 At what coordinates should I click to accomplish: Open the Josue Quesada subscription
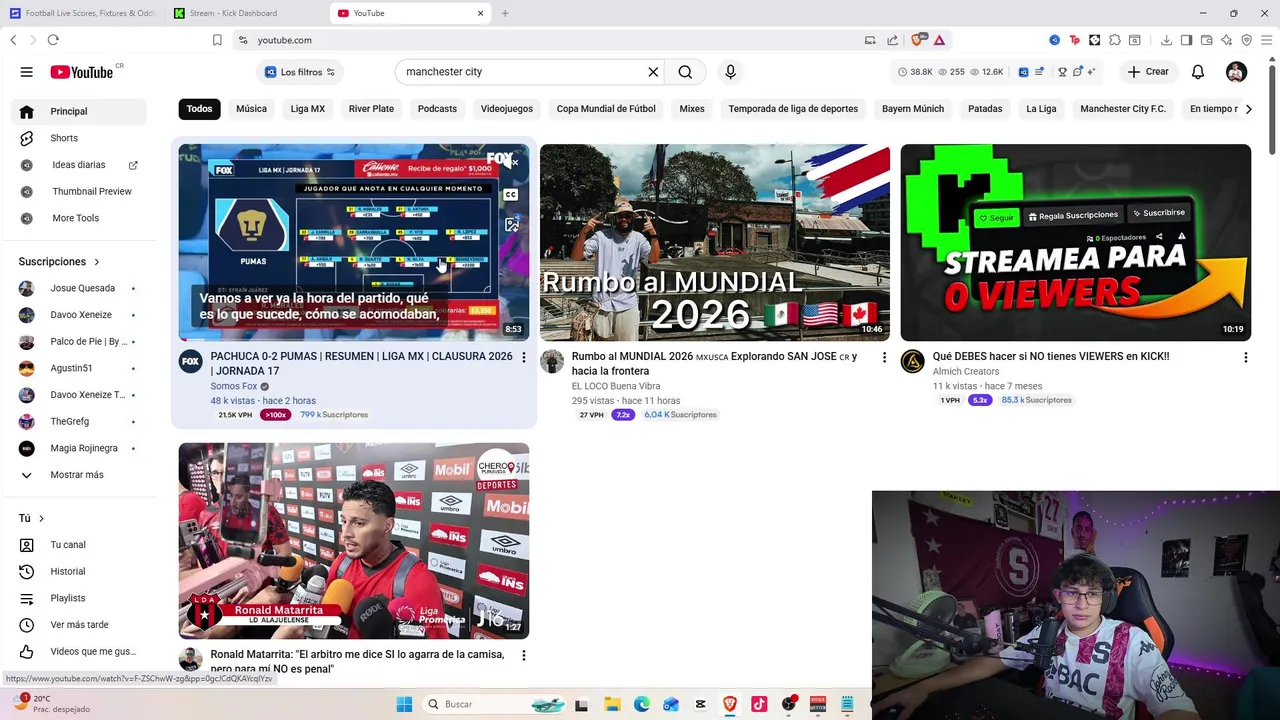80,288
